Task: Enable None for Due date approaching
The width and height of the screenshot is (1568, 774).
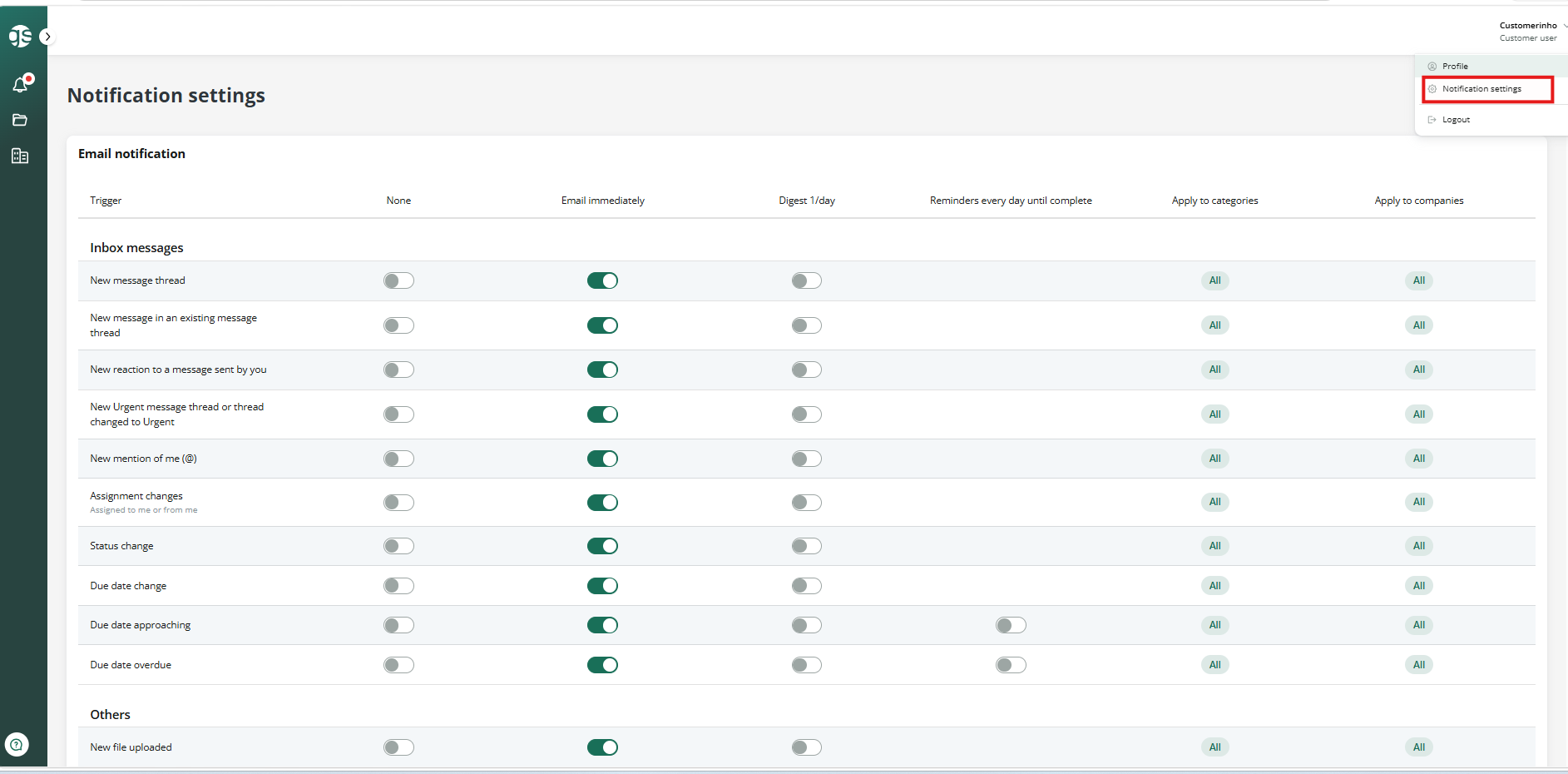Action: pos(398,625)
